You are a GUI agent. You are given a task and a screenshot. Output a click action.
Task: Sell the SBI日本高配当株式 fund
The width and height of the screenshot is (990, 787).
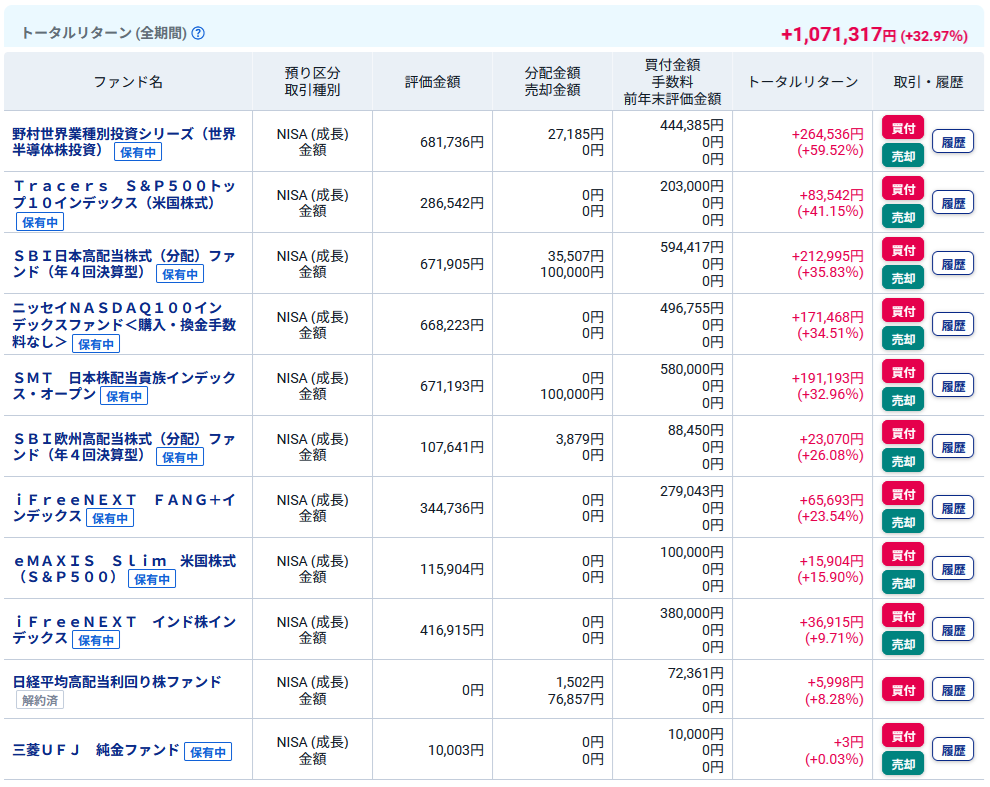tap(903, 279)
